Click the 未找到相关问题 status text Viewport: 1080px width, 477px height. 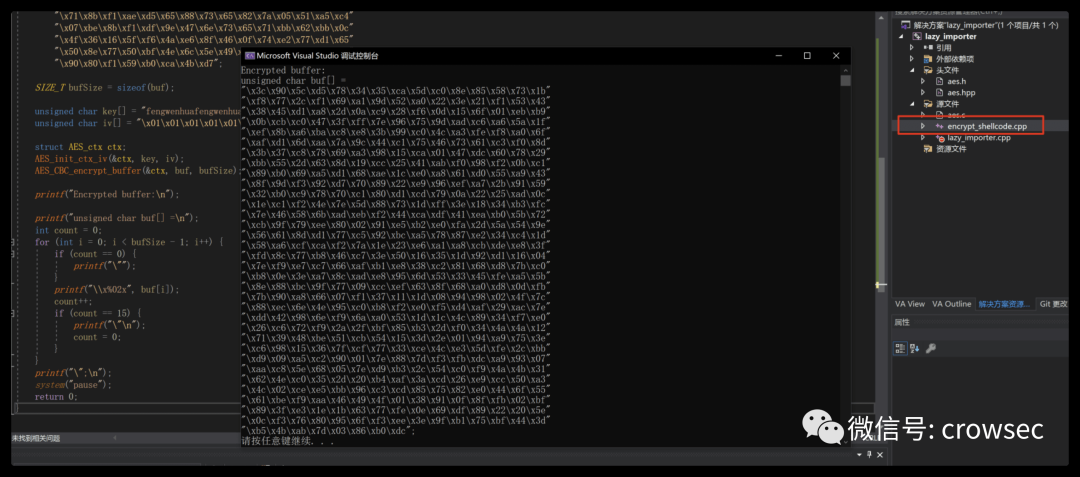pyautogui.click(x=36, y=438)
